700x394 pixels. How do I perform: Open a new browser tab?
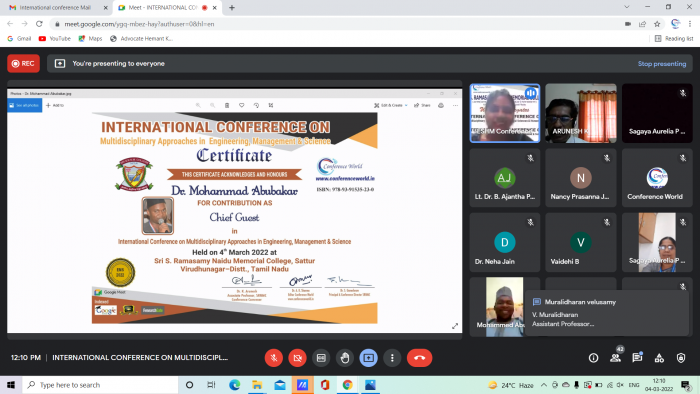click(232, 8)
